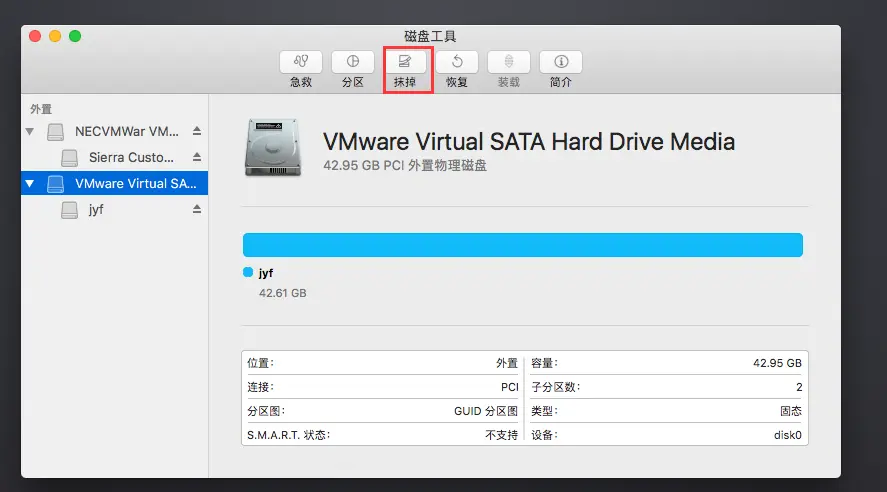Image resolution: width=887 pixels, height=492 pixels.
Task: Click the S.M.A.R.T. 状态 value 不支持
Action: pyautogui.click(x=501, y=435)
